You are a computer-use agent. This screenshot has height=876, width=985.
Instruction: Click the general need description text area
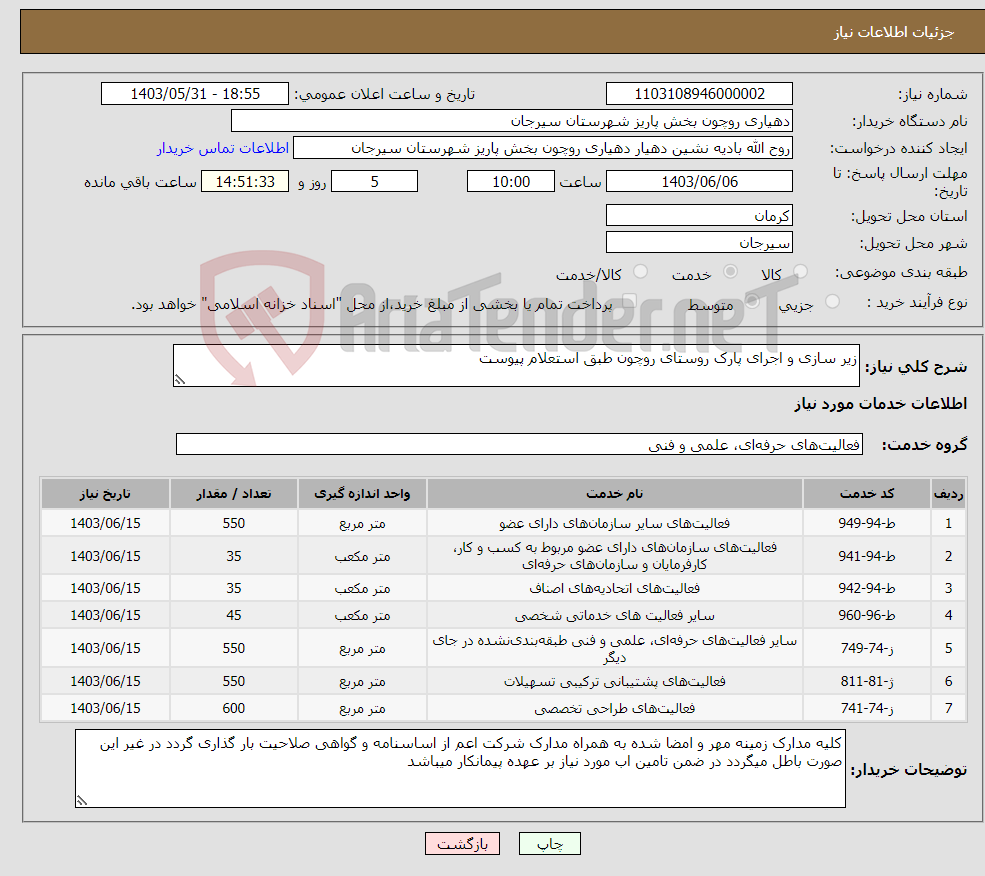coord(516,365)
